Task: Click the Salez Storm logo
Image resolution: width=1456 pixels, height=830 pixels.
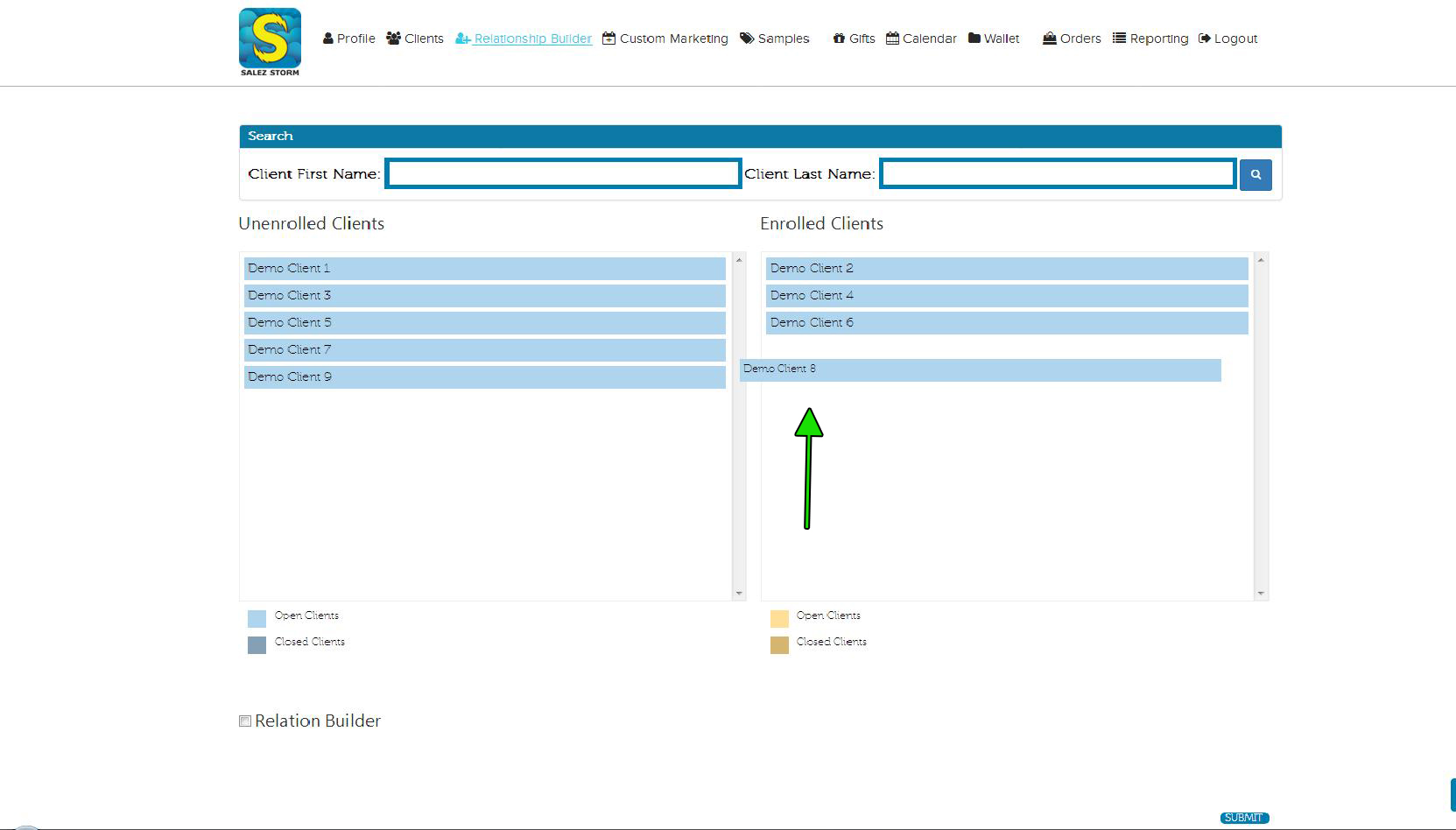Action: pyautogui.click(x=270, y=41)
